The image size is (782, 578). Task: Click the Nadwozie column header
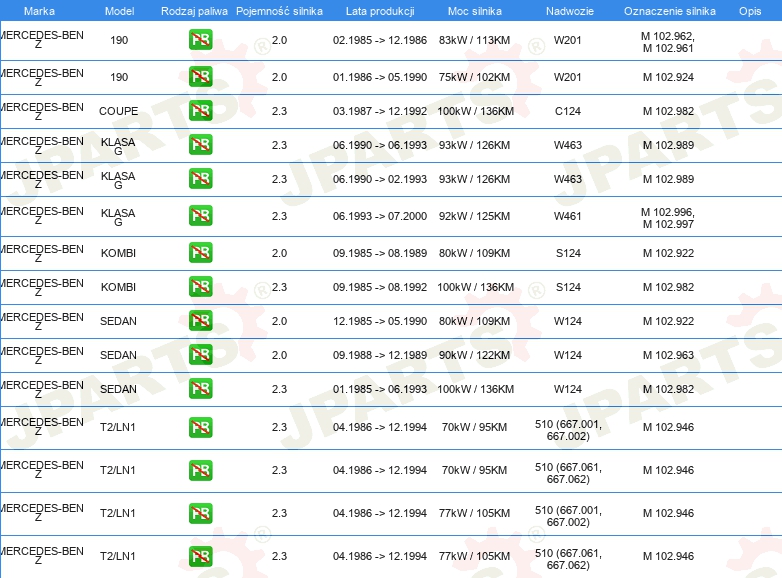(x=570, y=11)
